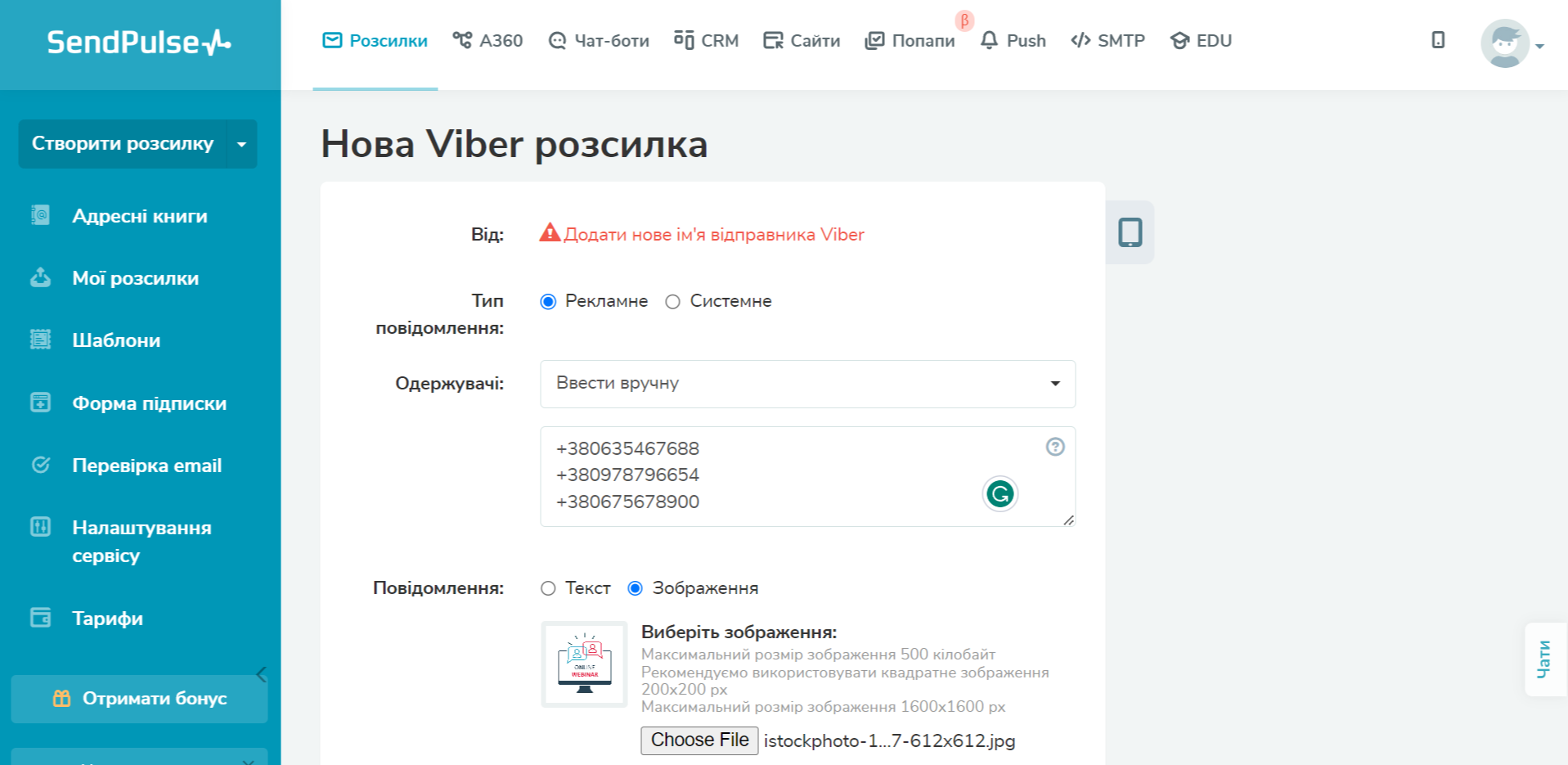1568x765 pixels.
Task: Click the mobile phone icon in header
Action: click(x=1438, y=40)
